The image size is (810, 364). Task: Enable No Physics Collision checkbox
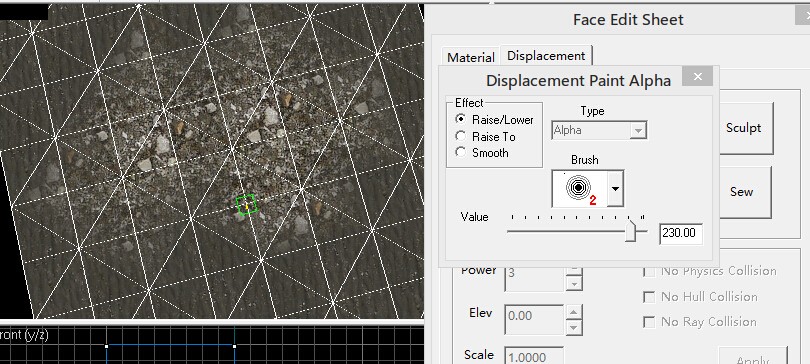click(x=649, y=272)
